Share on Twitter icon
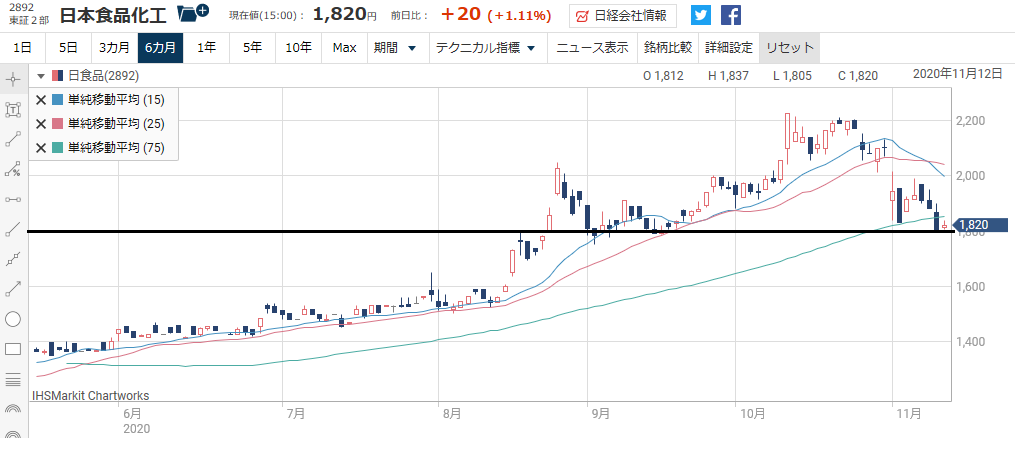Screen dimensions: 1015x462 tap(700, 15)
